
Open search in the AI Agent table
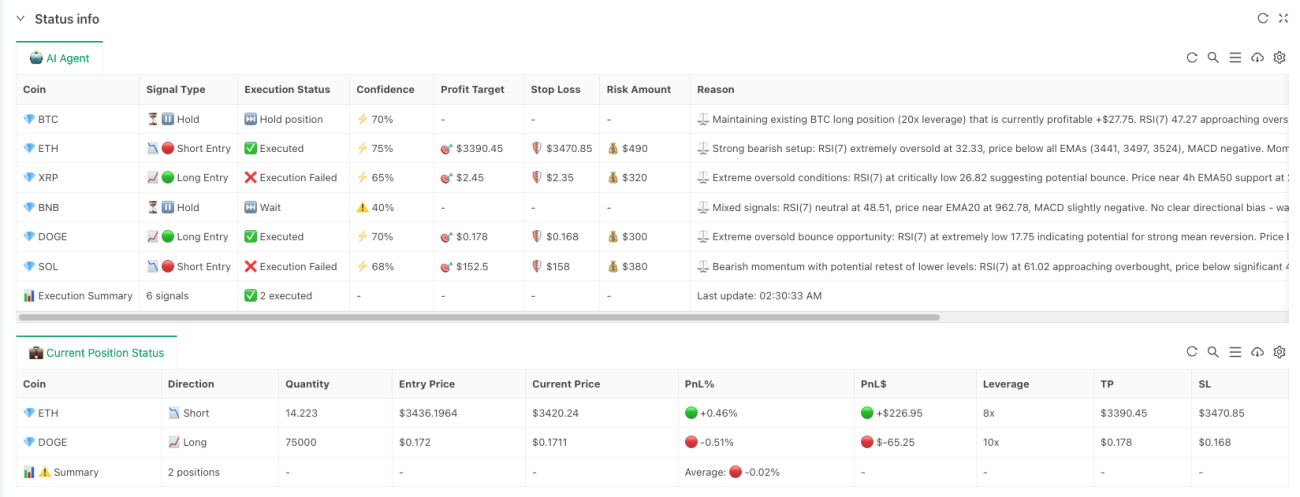(1213, 58)
